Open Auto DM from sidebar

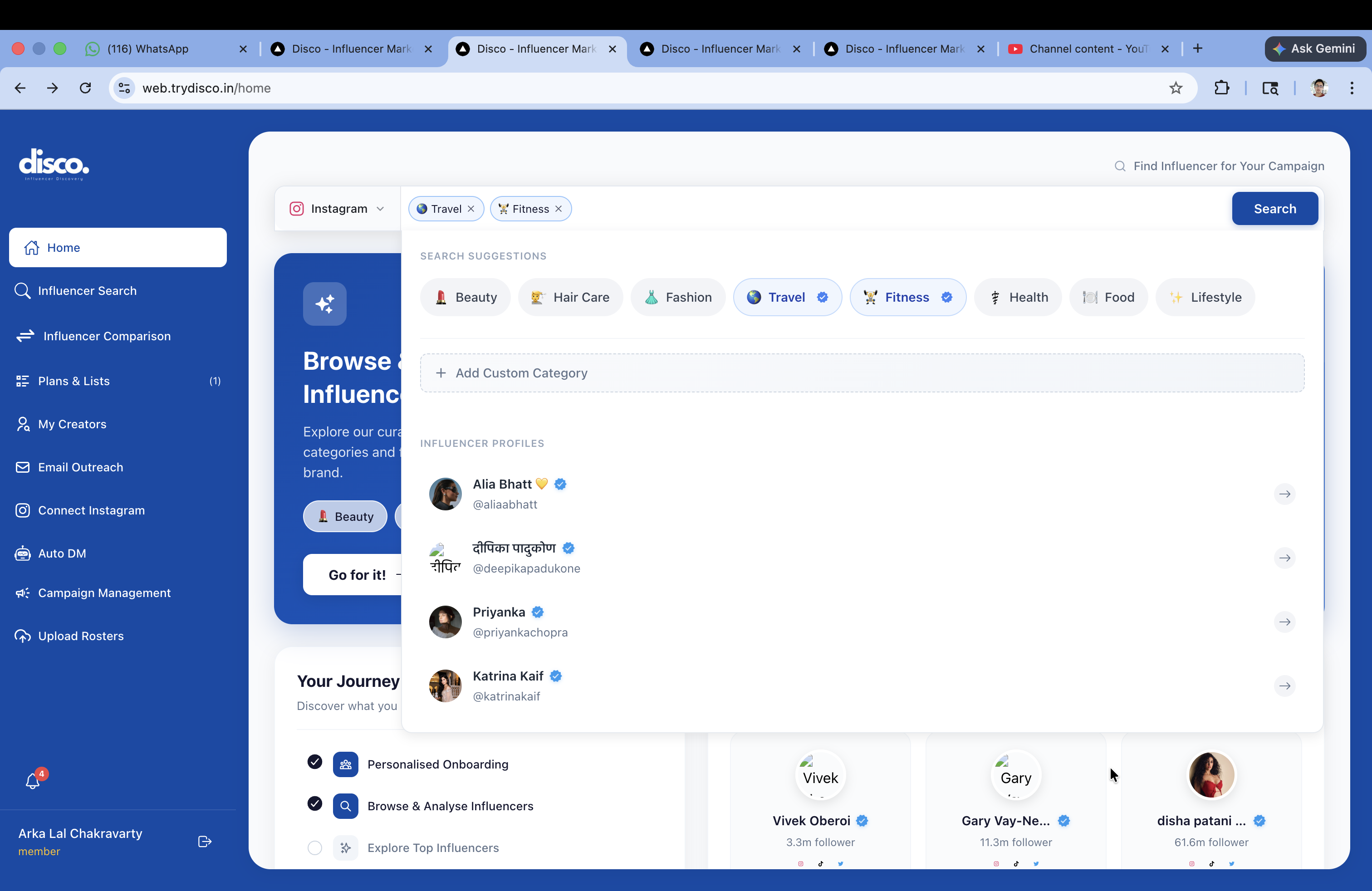pyautogui.click(x=62, y=553)
